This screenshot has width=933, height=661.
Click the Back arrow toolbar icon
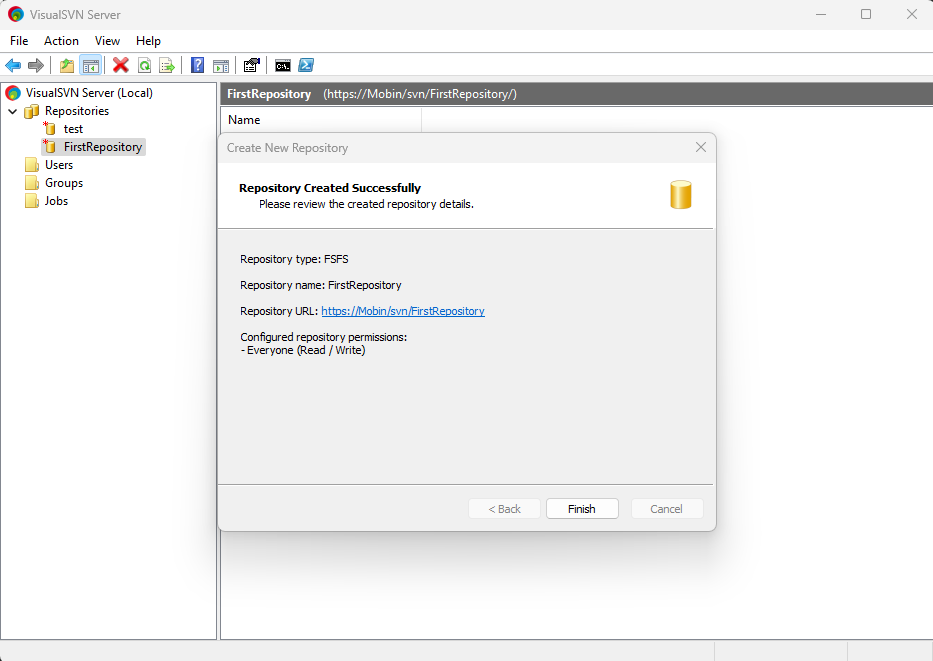pos(13,65)
